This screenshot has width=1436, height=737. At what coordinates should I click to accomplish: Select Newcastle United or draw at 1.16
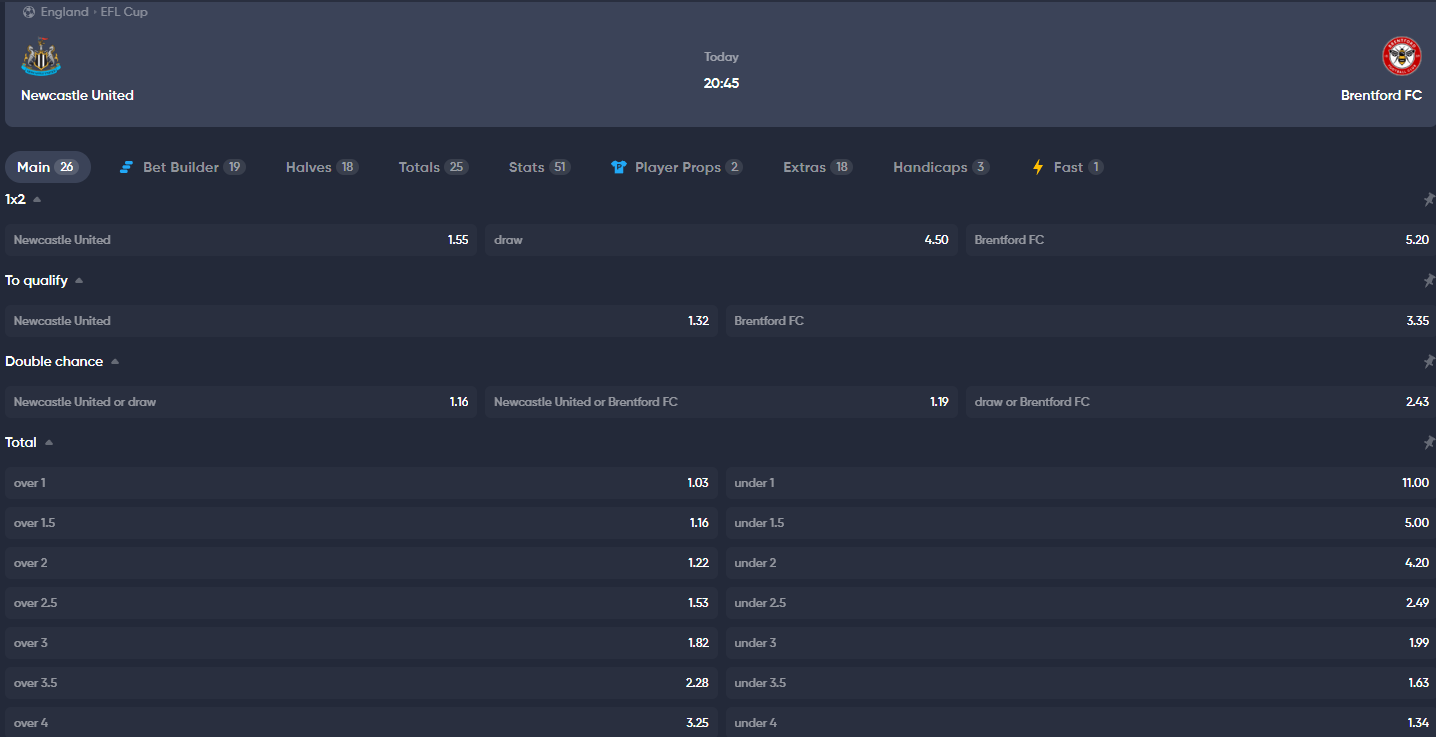(x=241, y=402)
